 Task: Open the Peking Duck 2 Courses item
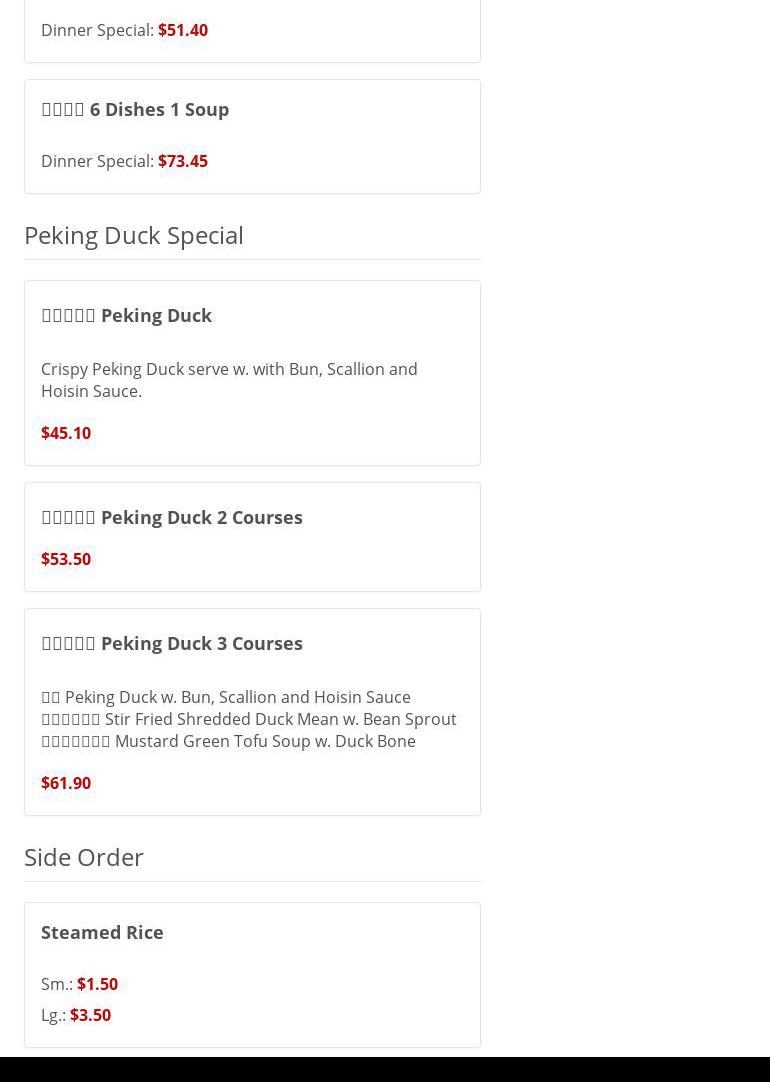[172, 517]
